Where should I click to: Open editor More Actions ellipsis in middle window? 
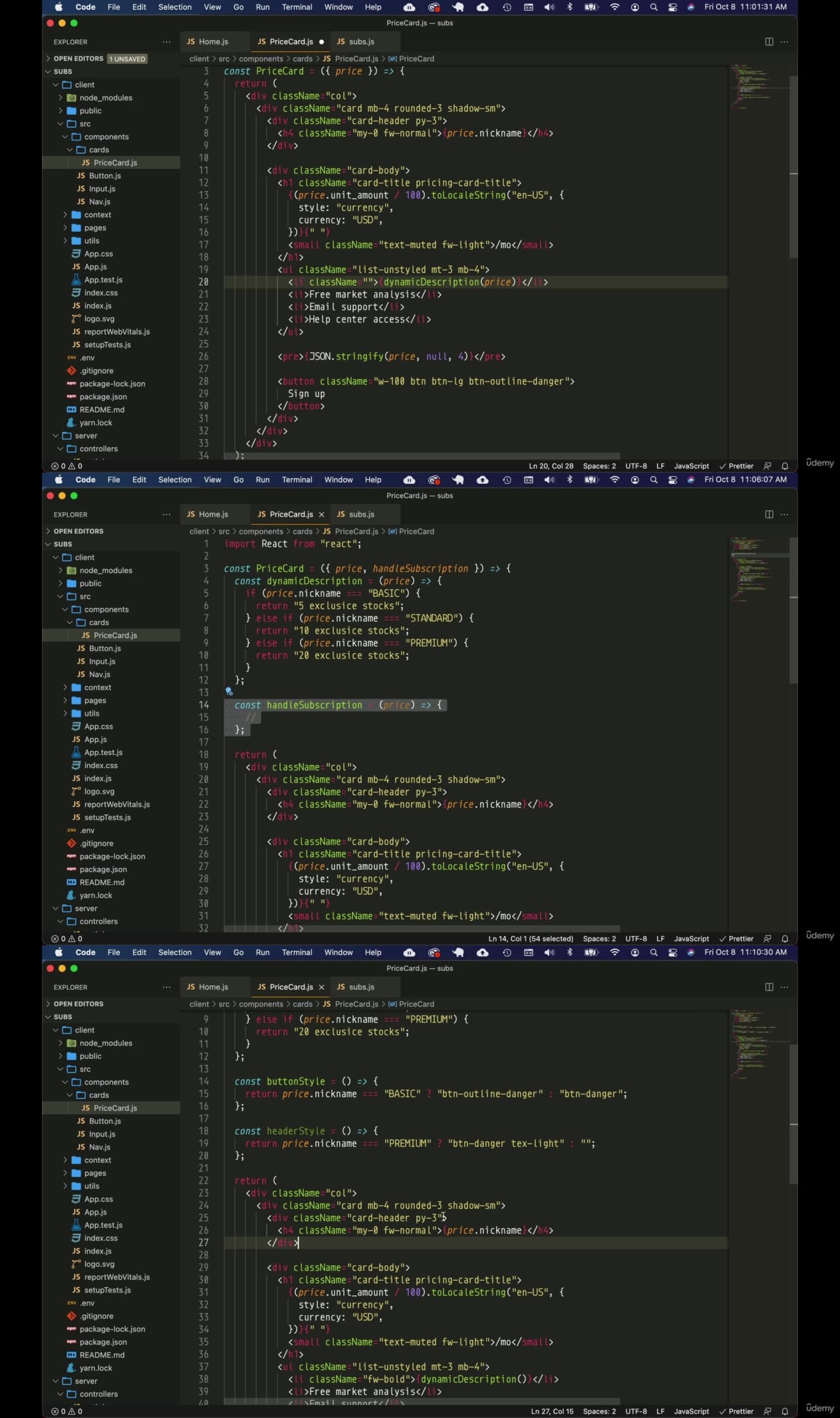(x=784, y=515)
